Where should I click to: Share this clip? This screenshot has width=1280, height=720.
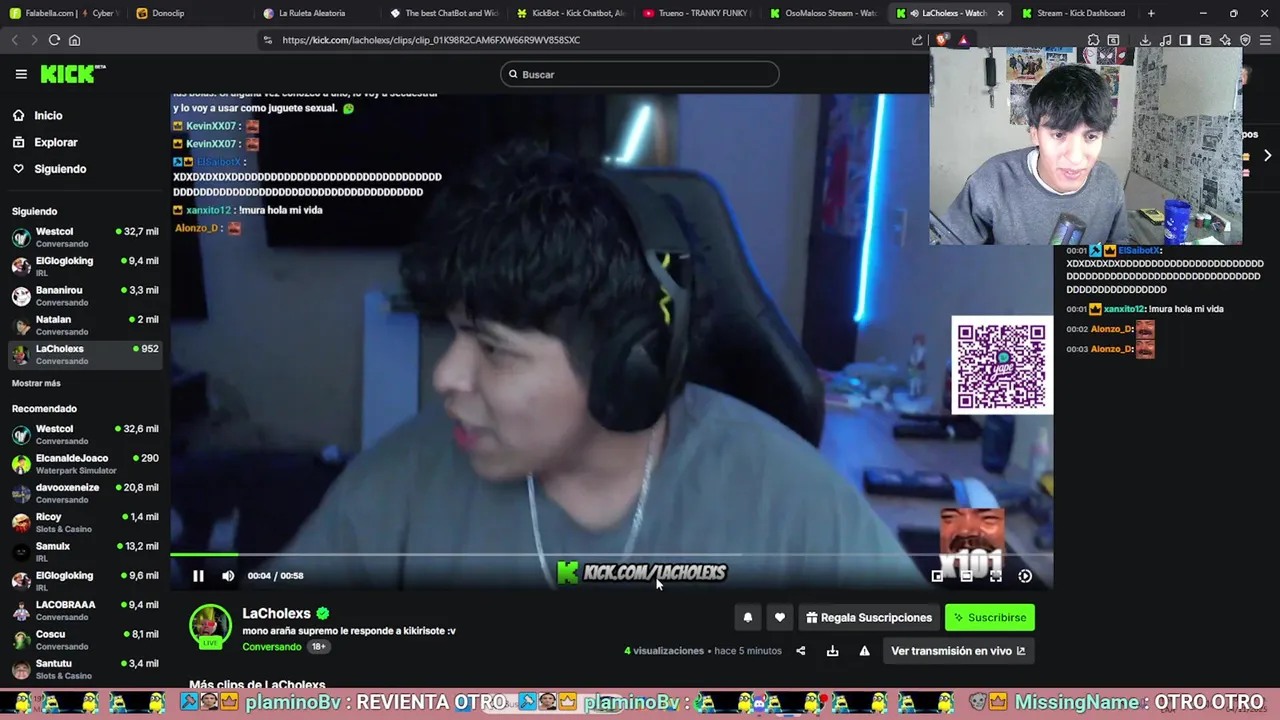click(x=800, y=651)
